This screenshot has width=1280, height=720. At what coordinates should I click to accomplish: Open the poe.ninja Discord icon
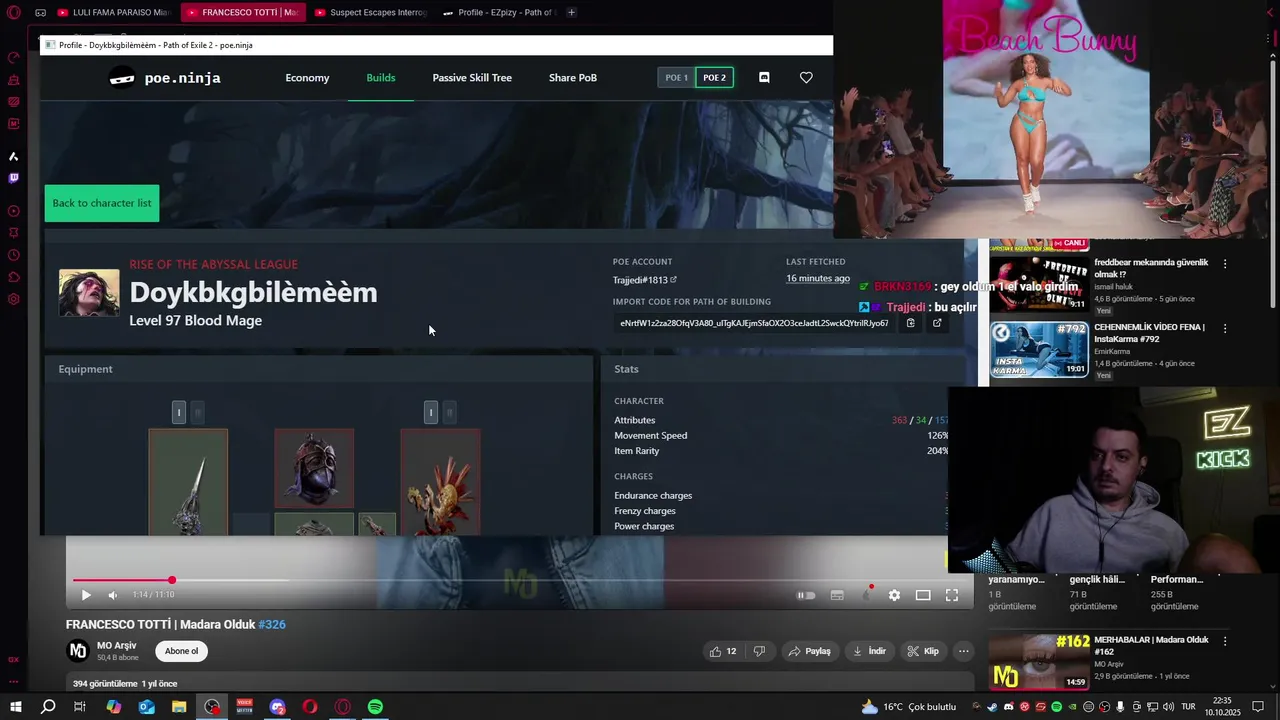pyautogui.click(x=764, y=77)
